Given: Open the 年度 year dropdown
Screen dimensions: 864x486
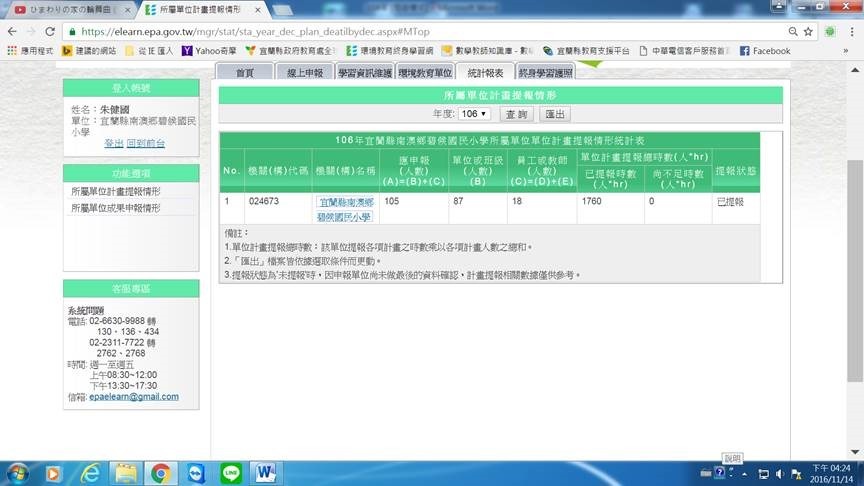Looking at the screenshot, I should coord(475,114).
